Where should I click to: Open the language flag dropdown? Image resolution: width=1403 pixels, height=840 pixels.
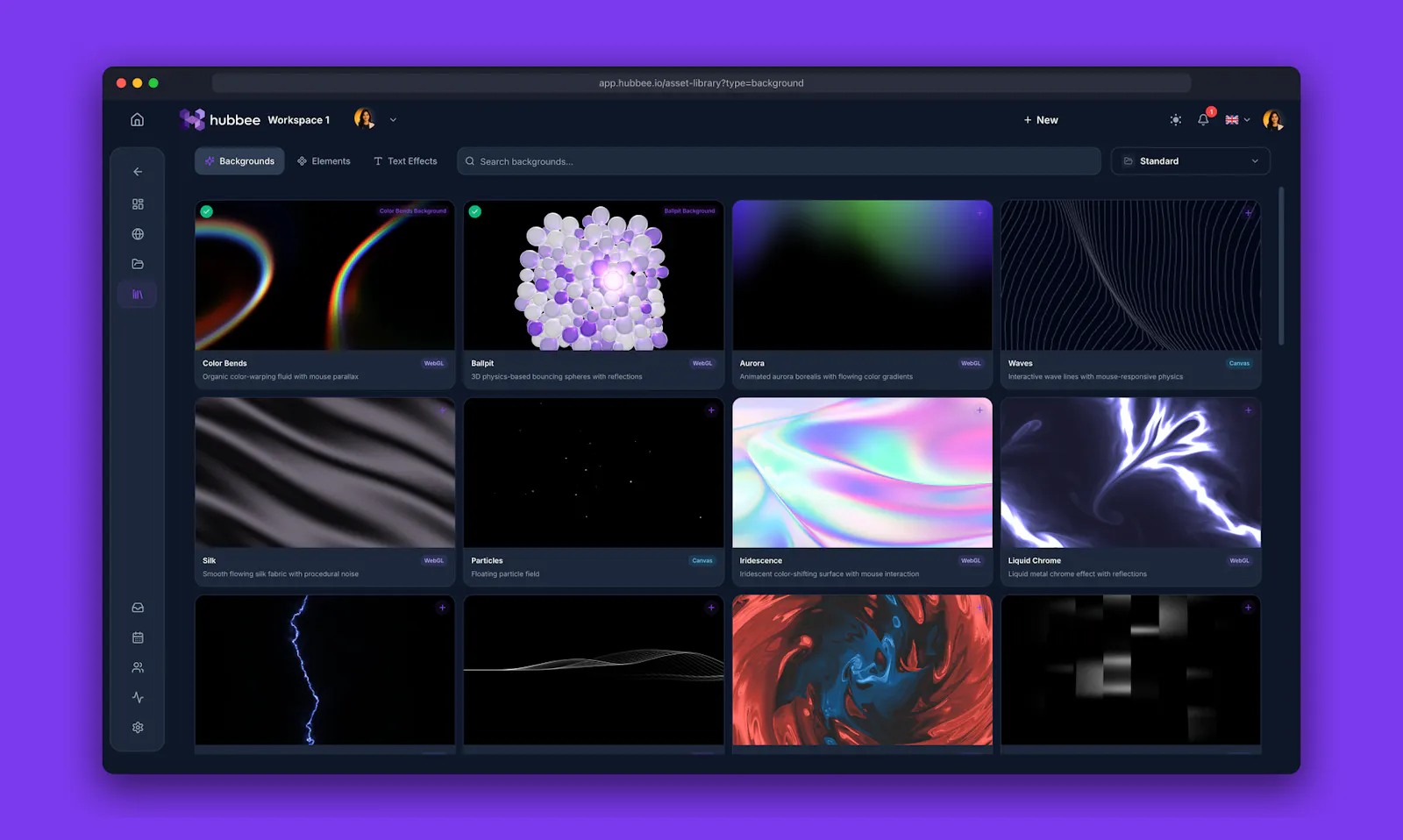(1237, 119)
